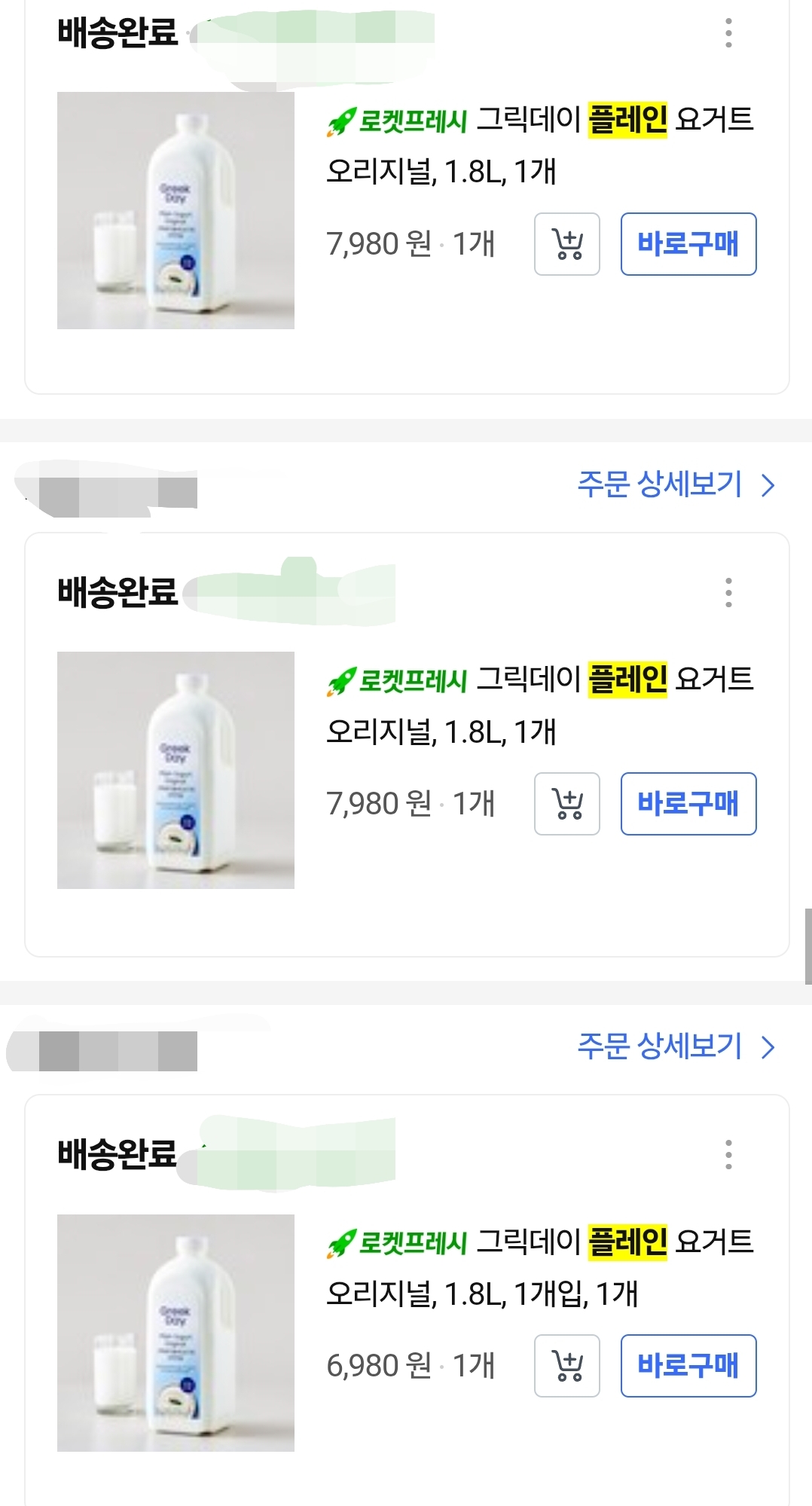The width and height of the screenshot is (812, 1506).
Task: Tap 로켓프레시 rocket icon on third item
Action: [340, 1243]
